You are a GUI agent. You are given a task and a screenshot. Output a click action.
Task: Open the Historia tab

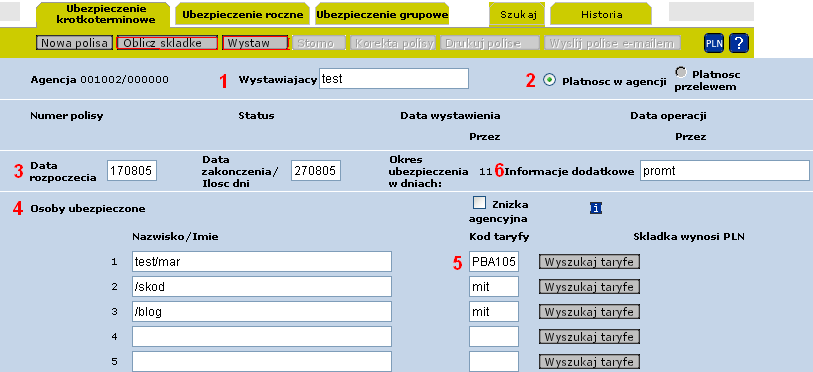[x=601, y=15]
